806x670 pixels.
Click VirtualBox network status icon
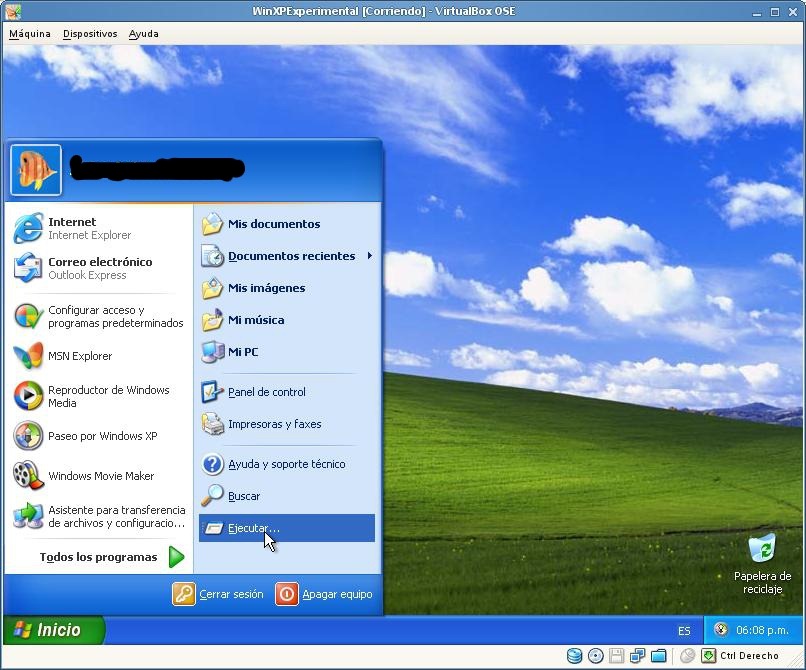637,656
